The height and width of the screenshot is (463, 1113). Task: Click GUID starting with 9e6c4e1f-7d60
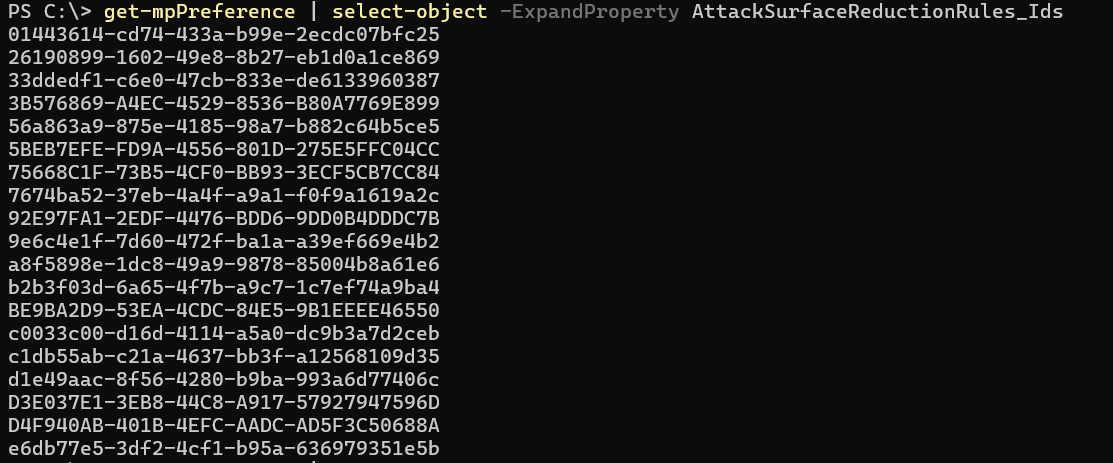pyautogui.click(x=224, y=241)
